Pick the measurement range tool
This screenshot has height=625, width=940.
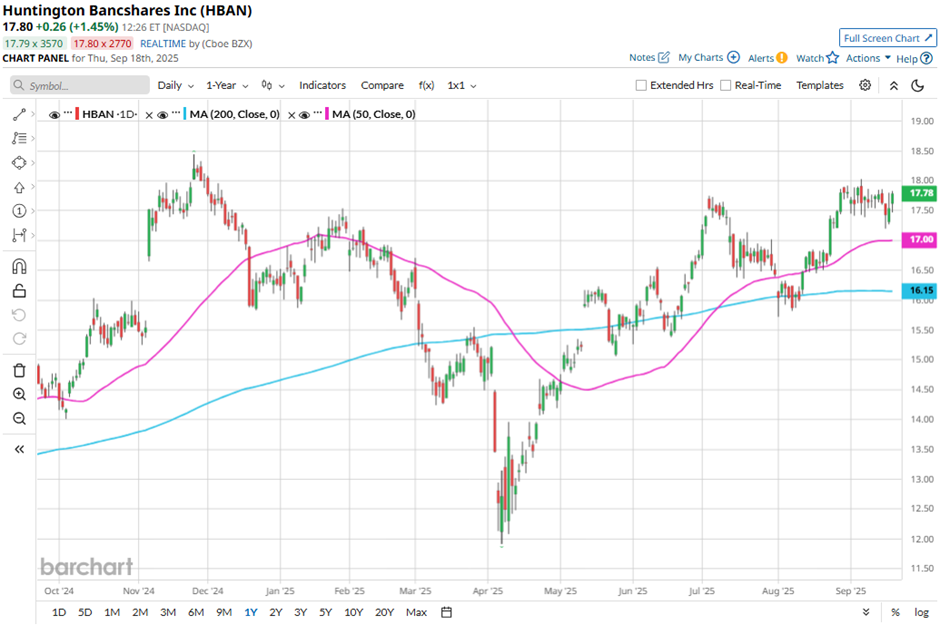click(19, 235)
